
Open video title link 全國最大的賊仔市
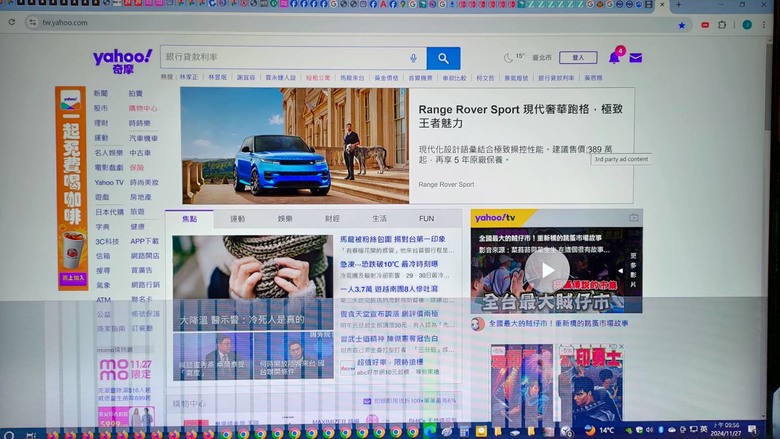click(558, 323)
